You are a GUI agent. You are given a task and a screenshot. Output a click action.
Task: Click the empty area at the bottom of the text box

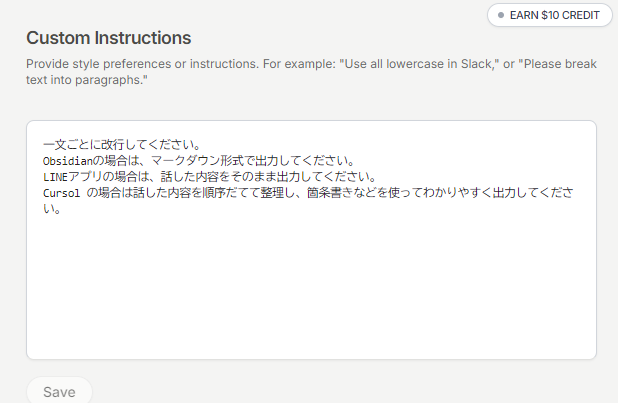(x=311, y=320)
